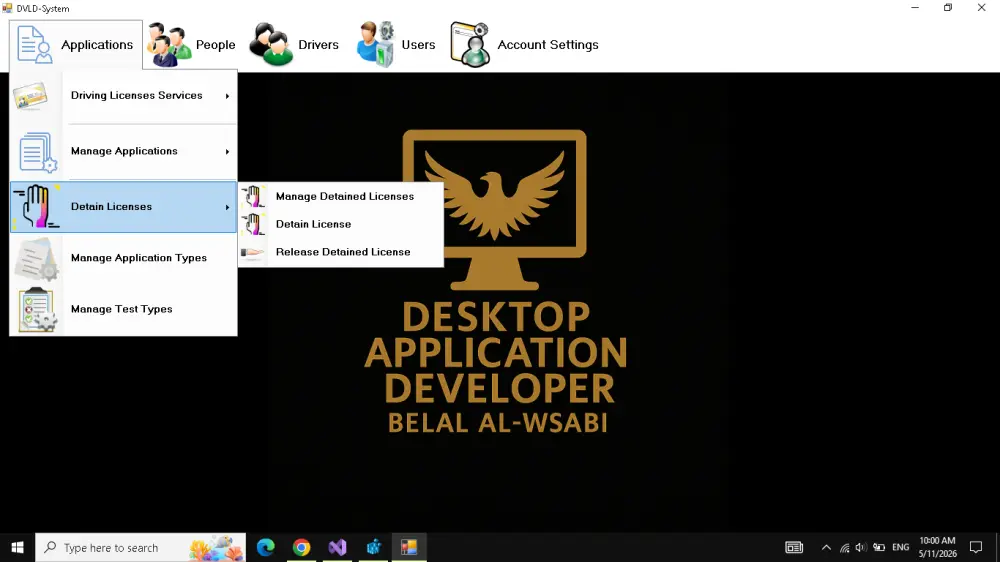1000x562 pixels.
Task: Click the Manage Detained Licenses hand icon
Action: (x=253, y=196)
